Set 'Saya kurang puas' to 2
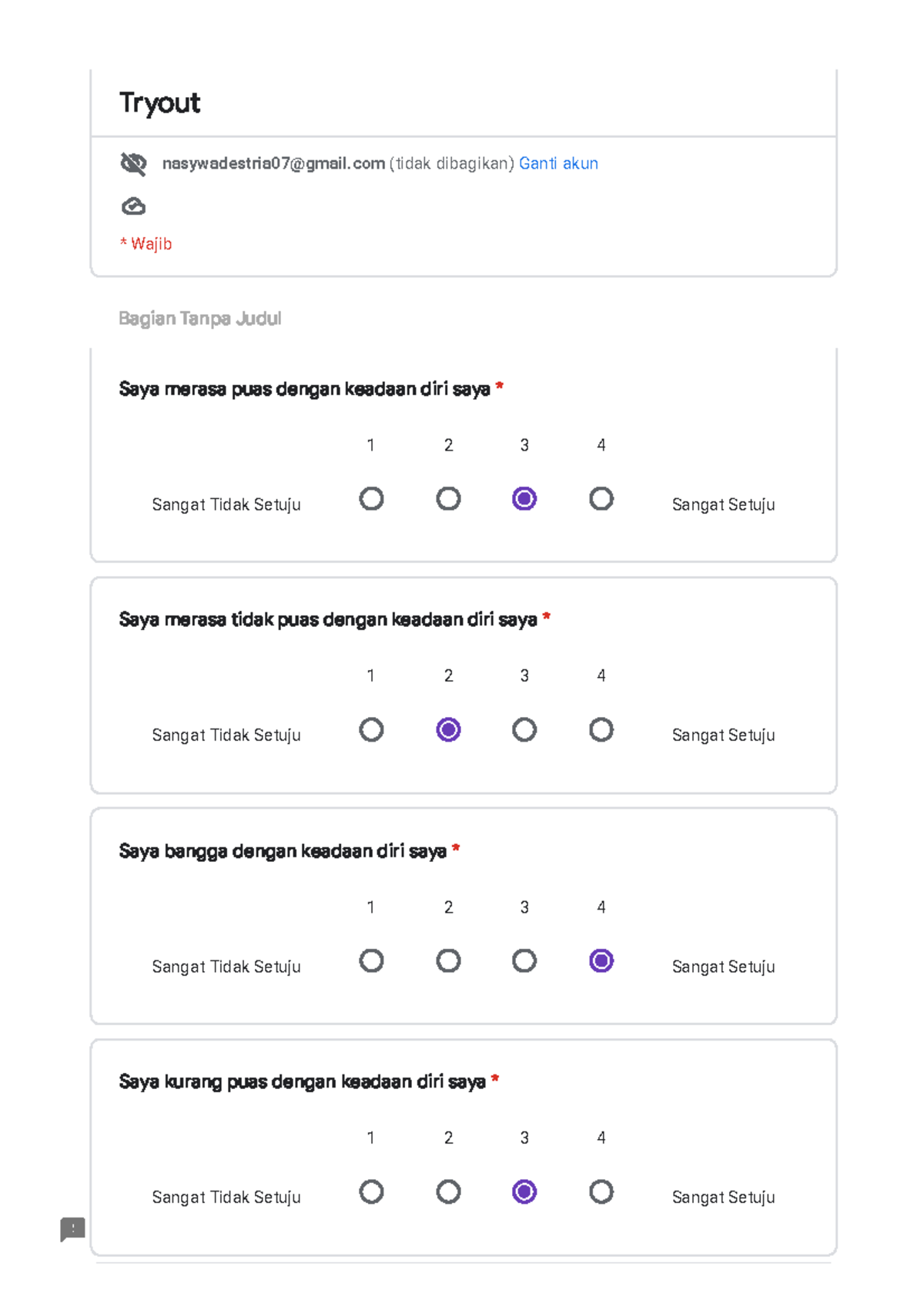Viewport: 924px width, 1307px height. (x=448, y=1191)
